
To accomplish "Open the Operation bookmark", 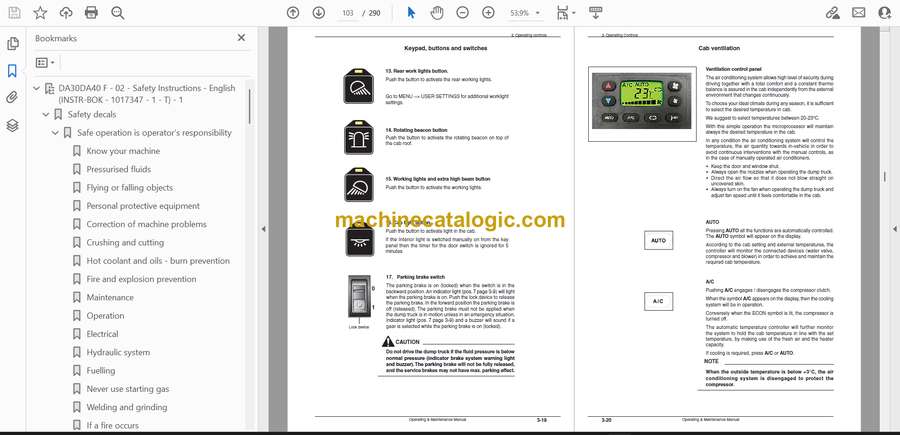I will [x=105, y=316].
